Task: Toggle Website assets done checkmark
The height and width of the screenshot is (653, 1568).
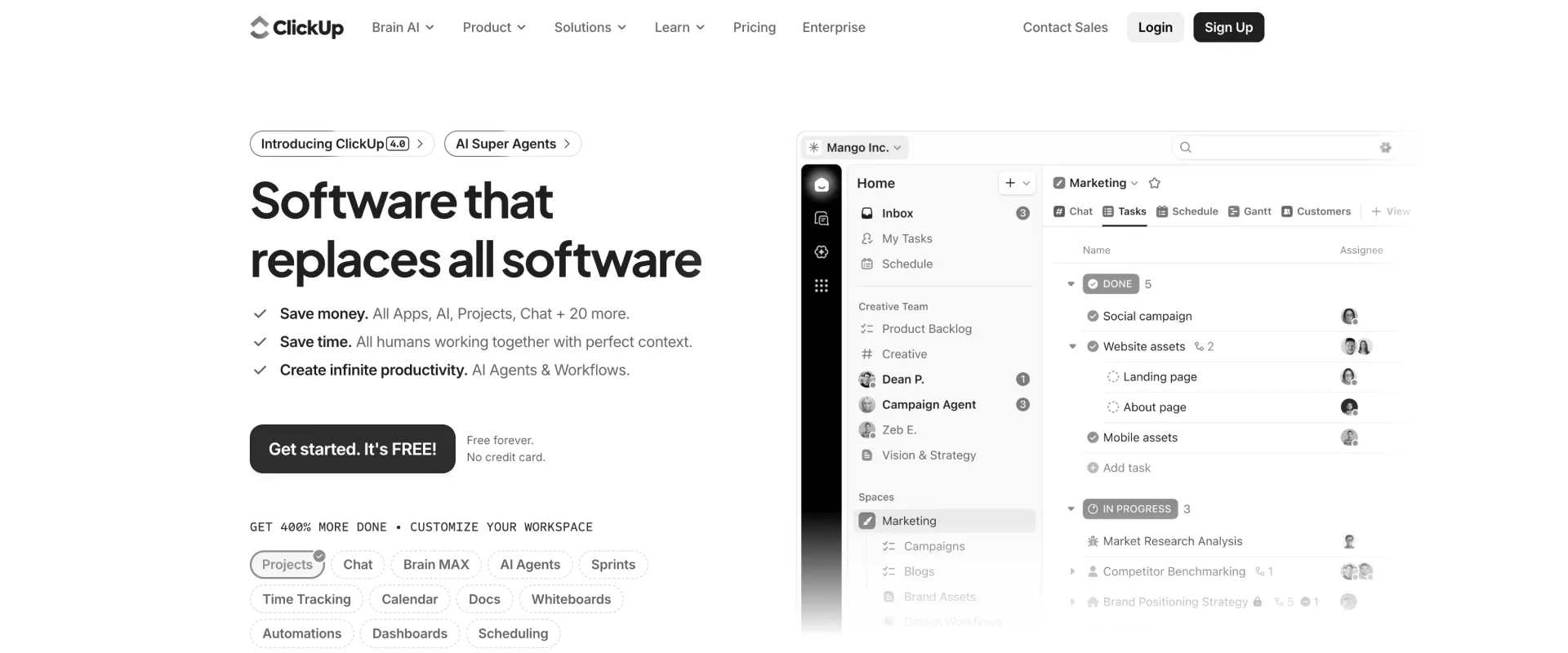Action: pyautogui.click(x=1093, y=346)
